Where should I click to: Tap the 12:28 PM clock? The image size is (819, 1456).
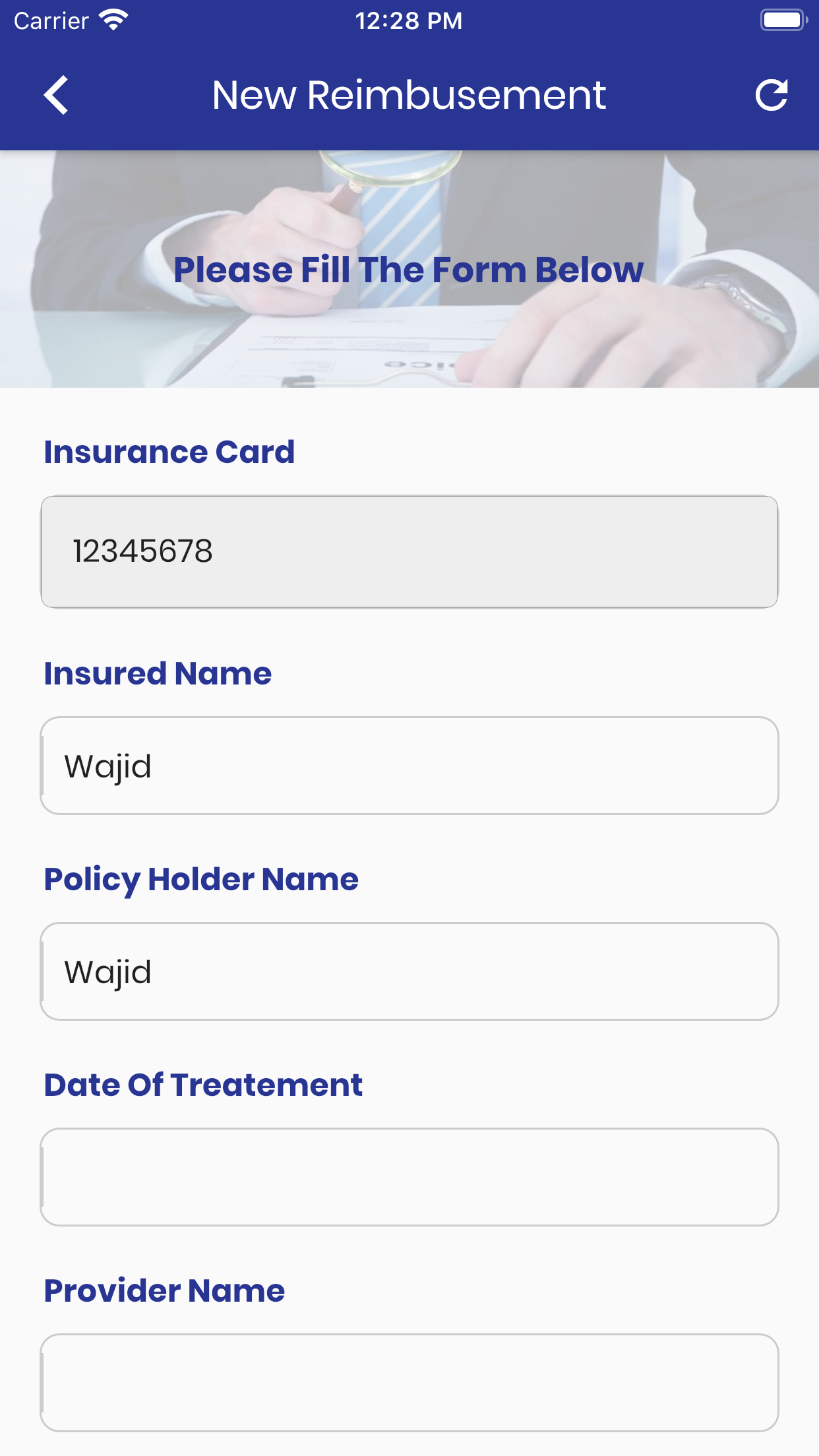click(409, 21)
